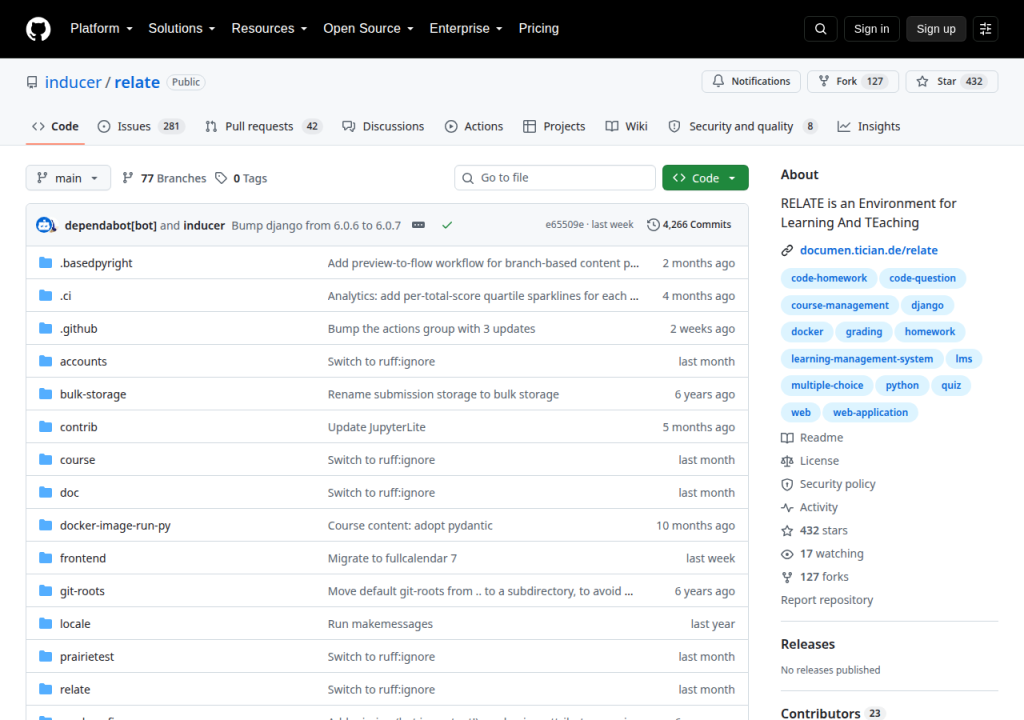Click the Notifications button
Image resolution: width=1024 pixels, height=720 pixels.
click(751, 81)
